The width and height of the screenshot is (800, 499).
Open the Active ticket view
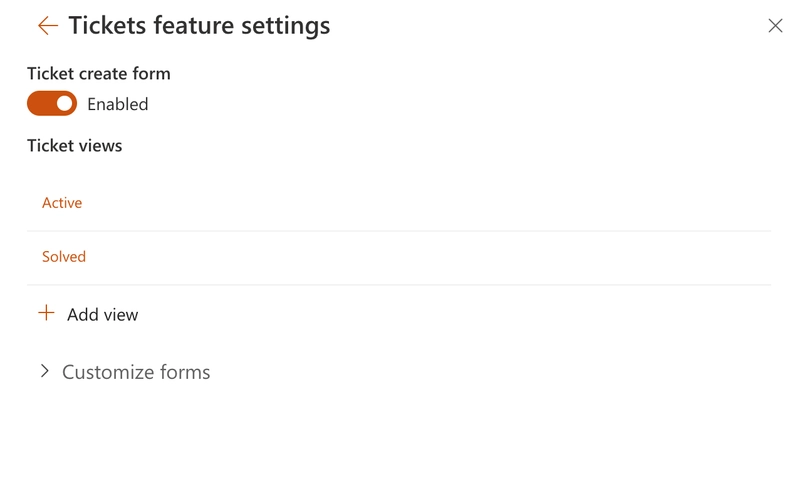62,203
